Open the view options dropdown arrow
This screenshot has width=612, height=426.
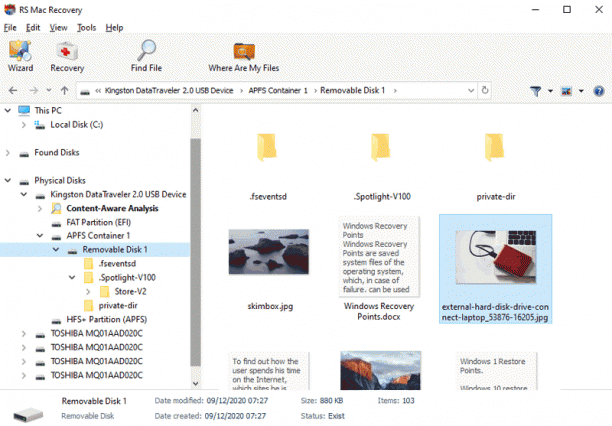coord(581,91)
